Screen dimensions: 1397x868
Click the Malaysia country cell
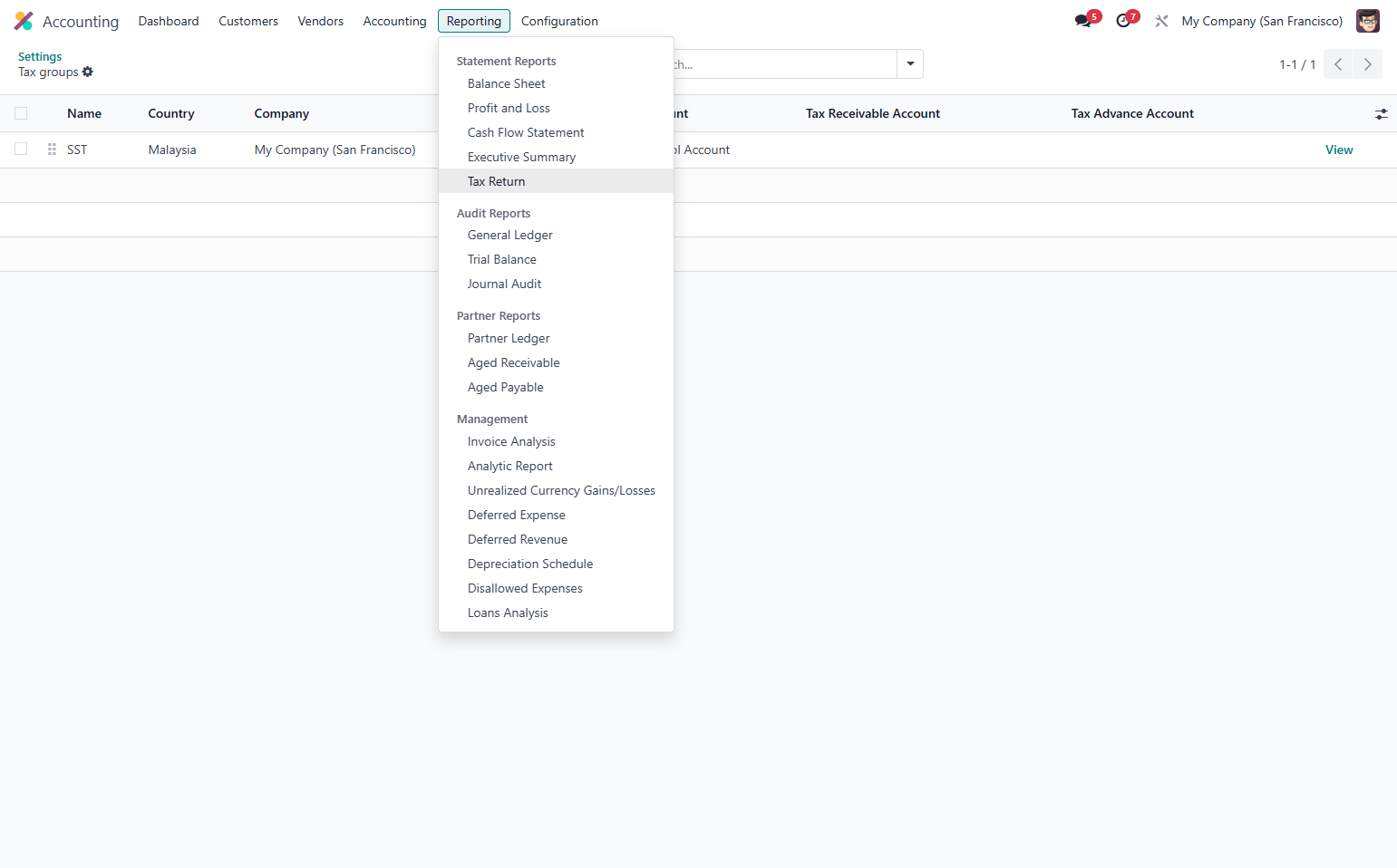pyautogui.click(x=172, y=149)
